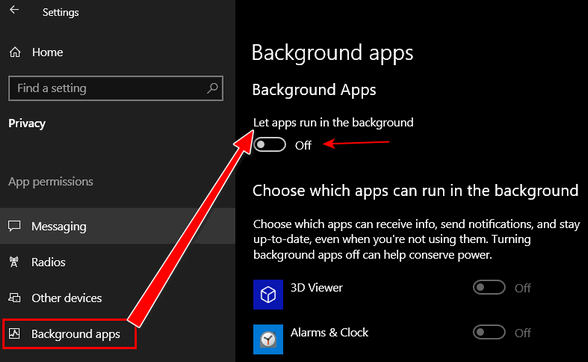Image resolution: width=588 pixels, height=362 pixels.
Task: Click the Privacy section heading
Action: (27, 123)
